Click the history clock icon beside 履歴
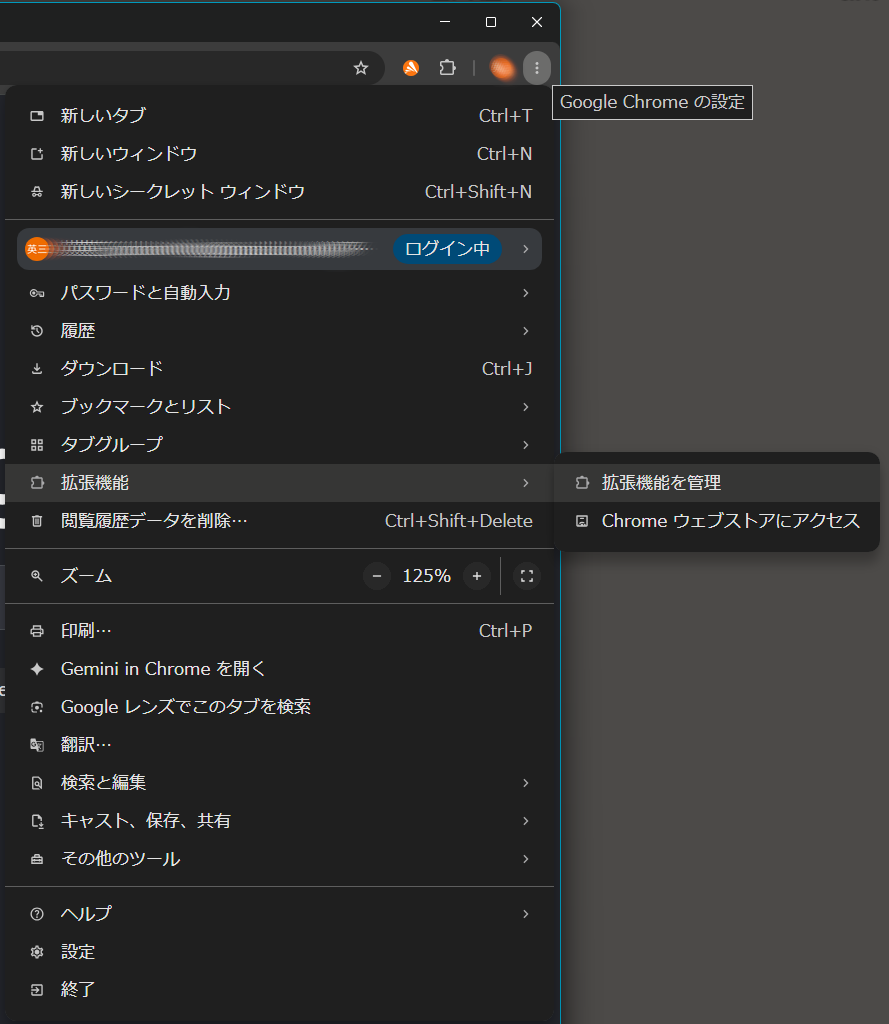This screenshot has width=889, height=1024. [x=37, y=331]
